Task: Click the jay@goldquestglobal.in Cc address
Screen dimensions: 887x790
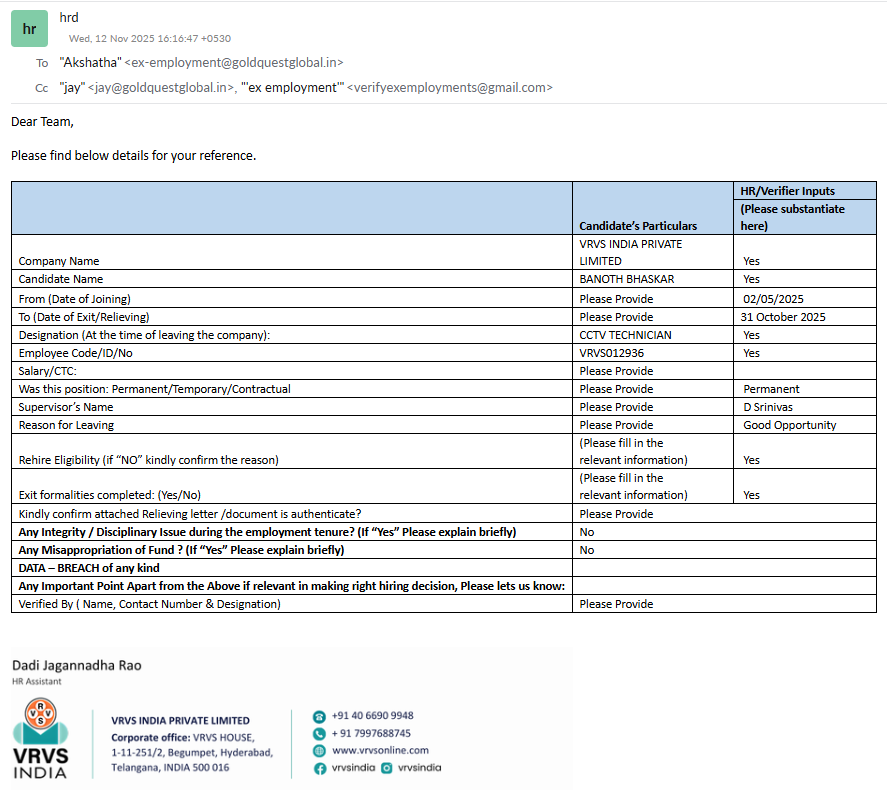Action: [161, 88]
